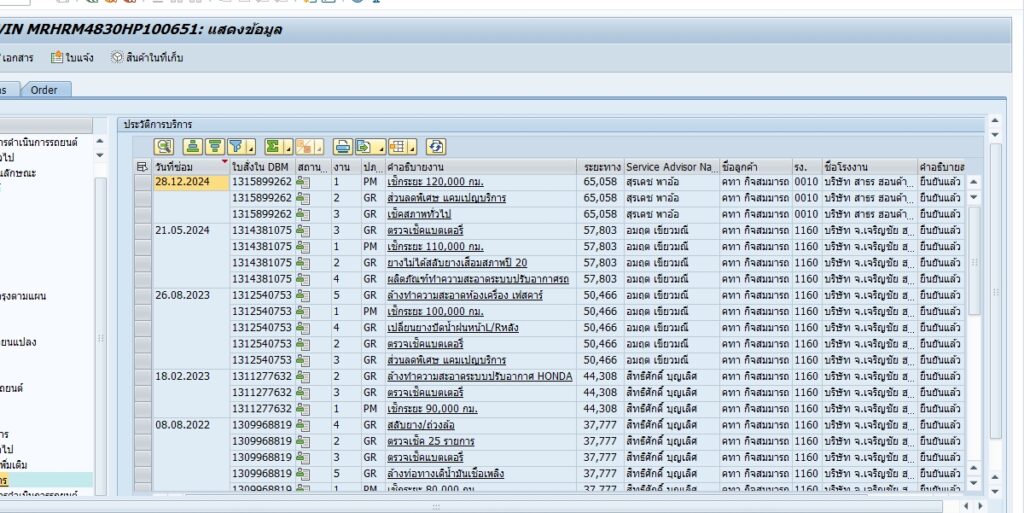The height and width of the screenshot is (513, 1024).
Task: Open the Filter icon's dropdown arrow
Action: [250, 149]
